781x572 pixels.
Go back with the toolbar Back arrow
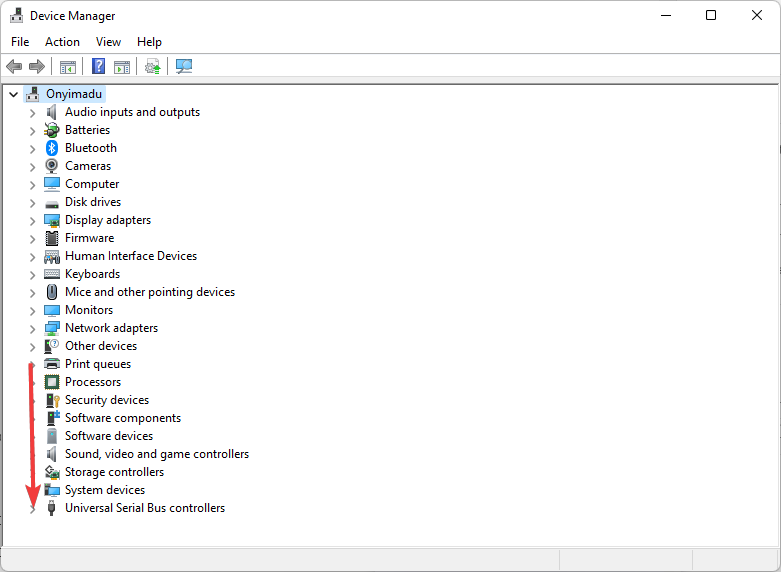pos(14,66)
